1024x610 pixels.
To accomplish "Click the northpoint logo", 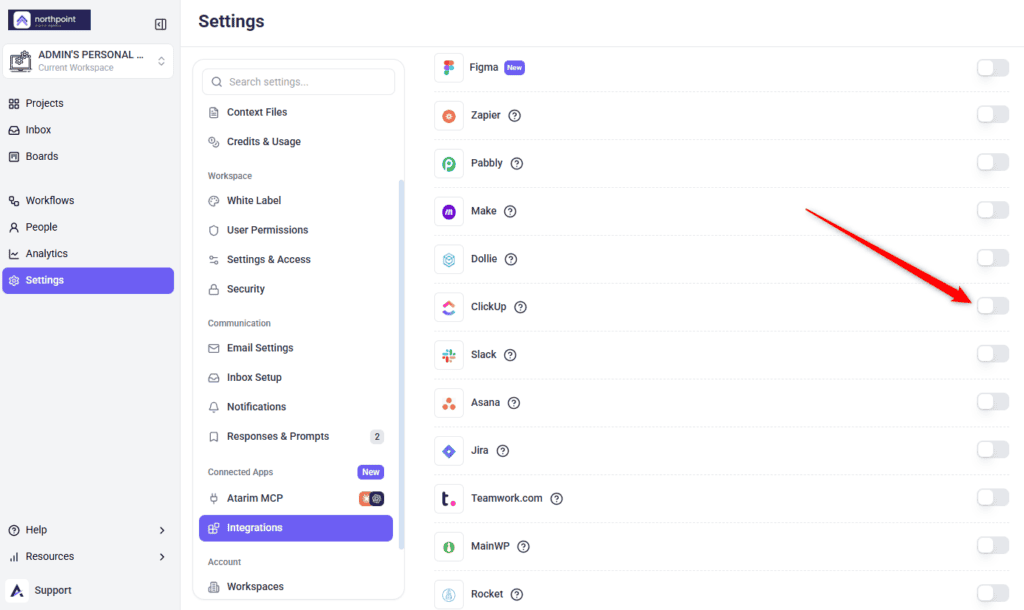I will click(x=49, y=20).
